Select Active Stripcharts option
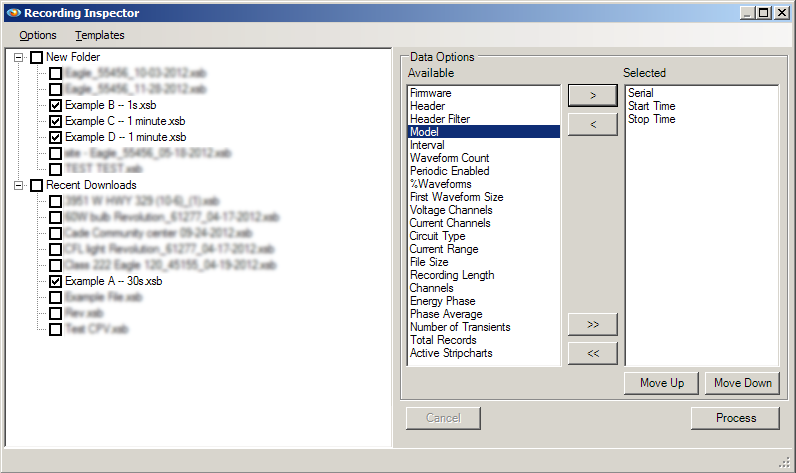The image size is (796, 473). [x=484, y=353]
